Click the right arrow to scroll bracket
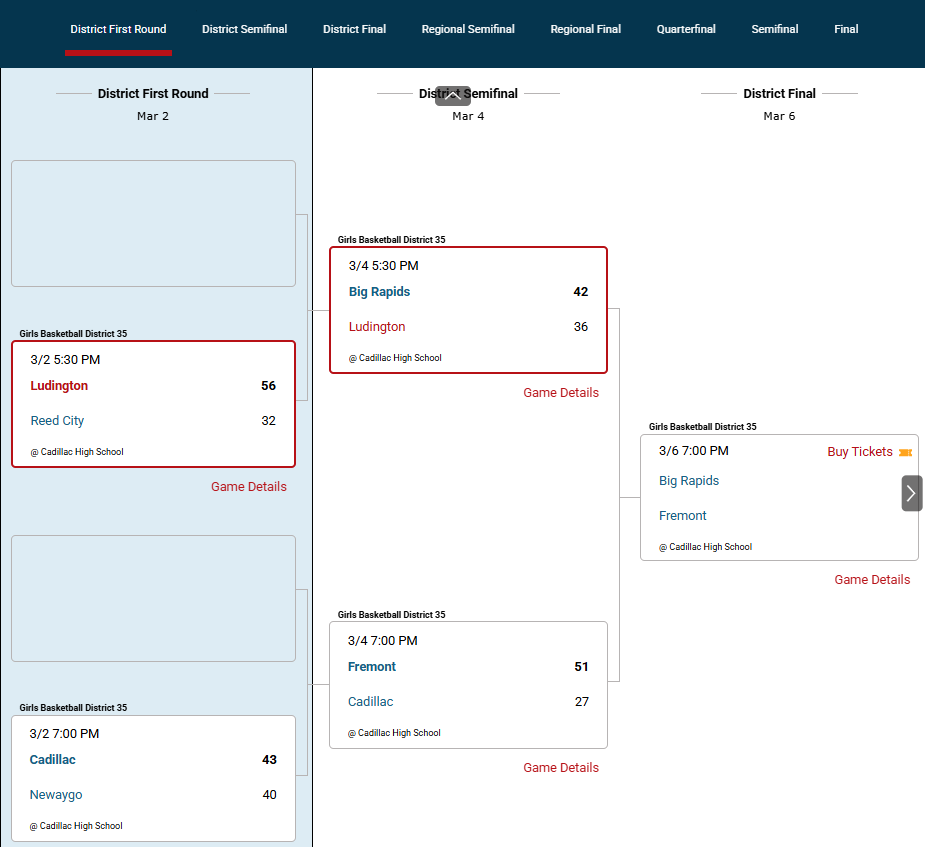Screen dimensions: 925x847 click(x=911, y=493)
